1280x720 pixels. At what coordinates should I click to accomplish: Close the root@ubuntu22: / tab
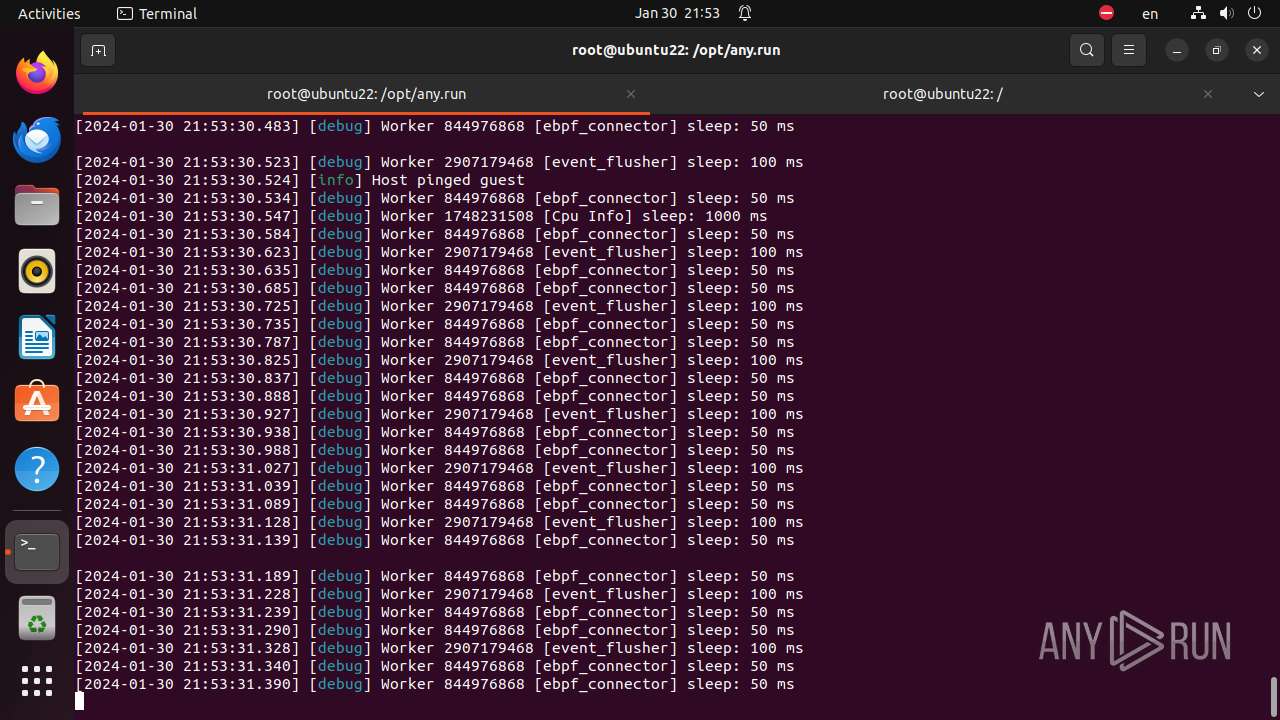pos(1208,94)
